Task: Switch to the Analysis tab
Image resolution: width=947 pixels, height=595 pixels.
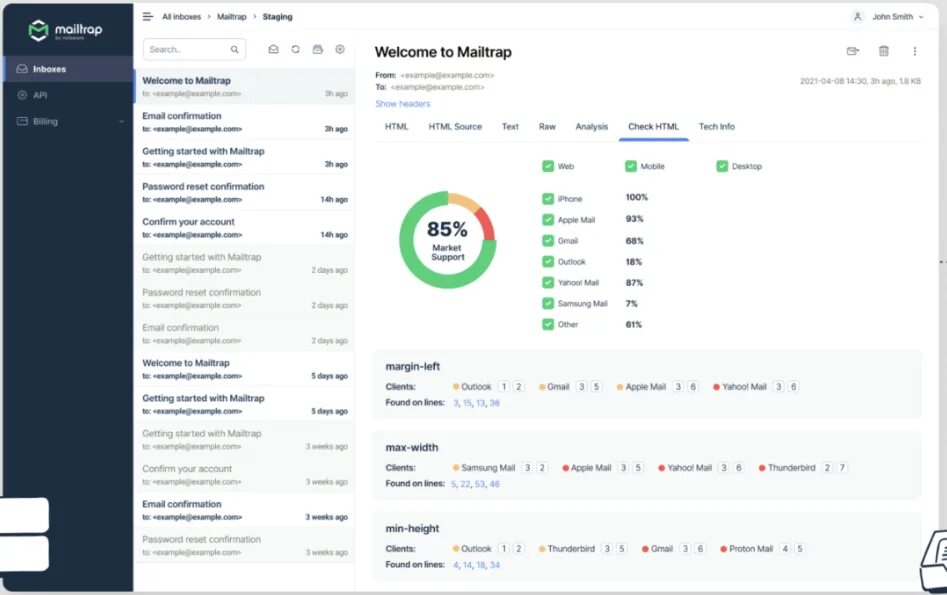Action: pyautogui.click(x=591, y=127)
